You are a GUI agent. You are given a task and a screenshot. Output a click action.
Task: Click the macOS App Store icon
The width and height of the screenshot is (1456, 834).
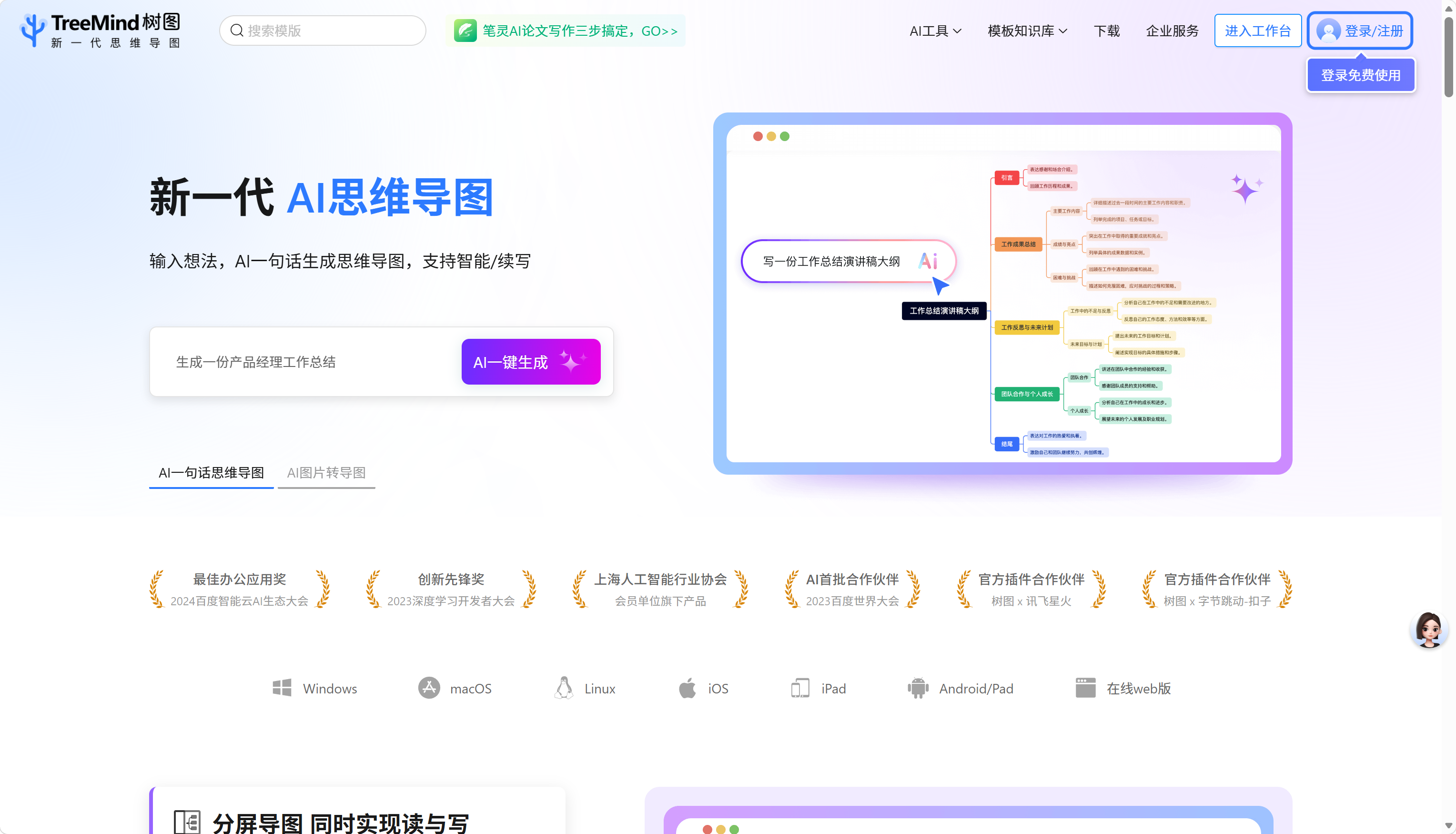pos(429,687)
